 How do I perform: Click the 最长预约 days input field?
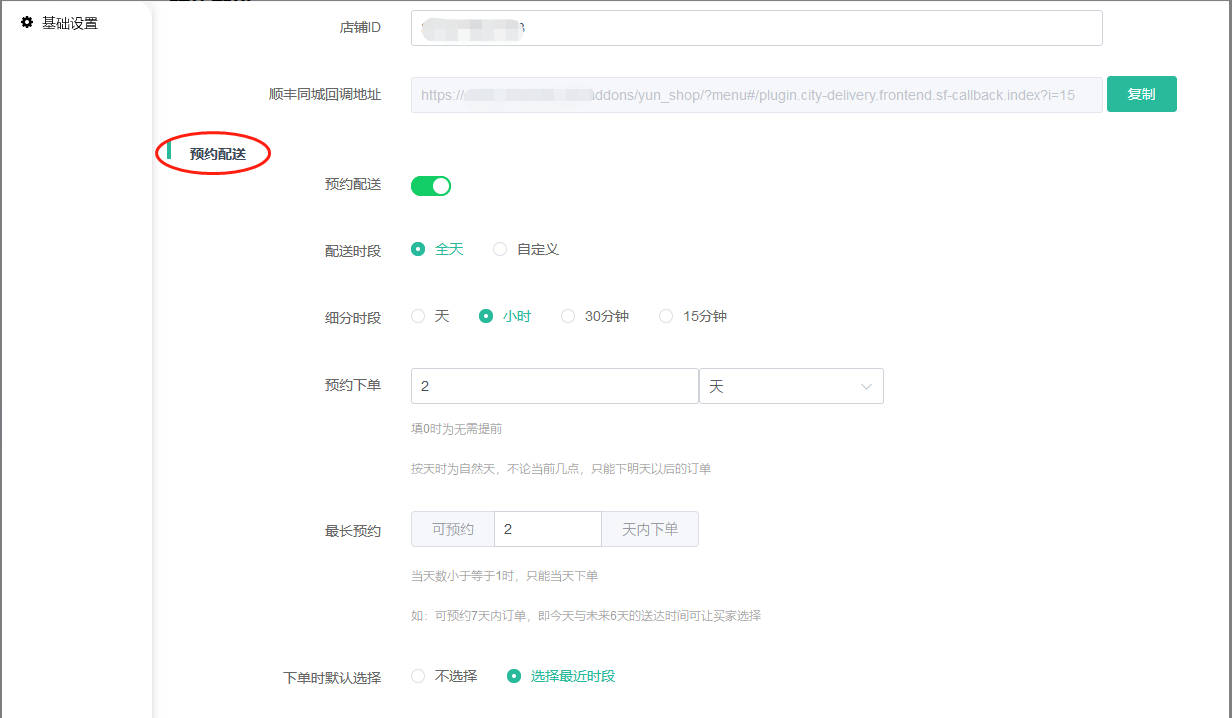pos(547,529)
